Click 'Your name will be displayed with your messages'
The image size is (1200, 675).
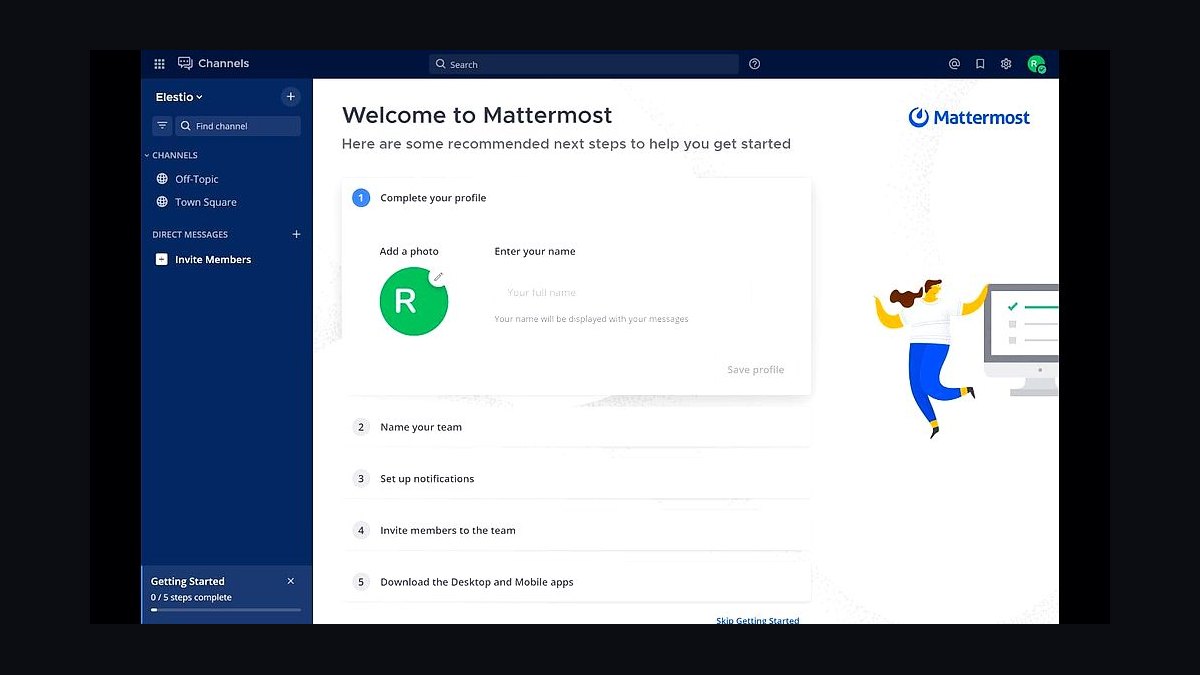(592, 319)
